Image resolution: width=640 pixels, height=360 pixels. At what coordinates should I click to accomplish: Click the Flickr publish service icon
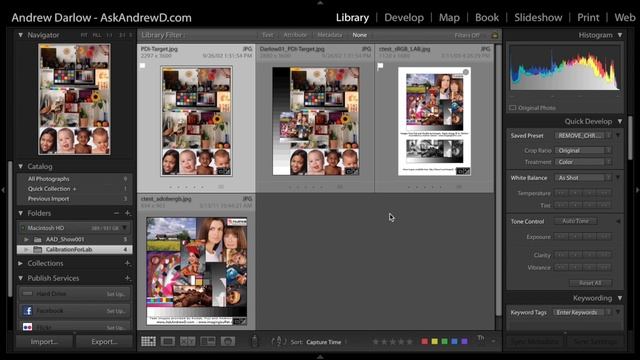click(28, 327)
